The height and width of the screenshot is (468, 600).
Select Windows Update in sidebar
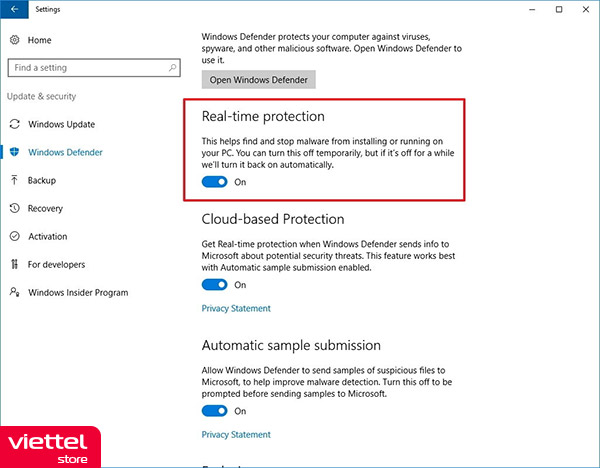point(62,124)
